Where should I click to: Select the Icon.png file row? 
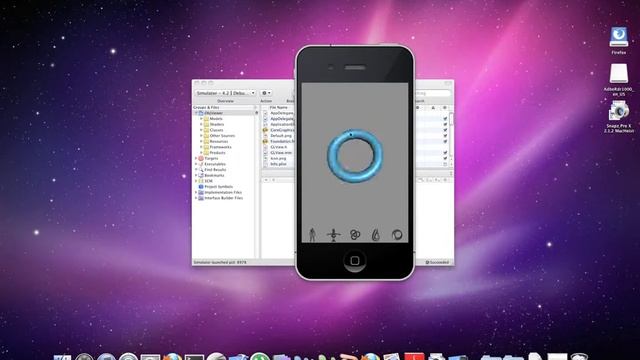(x=279, y=158)
